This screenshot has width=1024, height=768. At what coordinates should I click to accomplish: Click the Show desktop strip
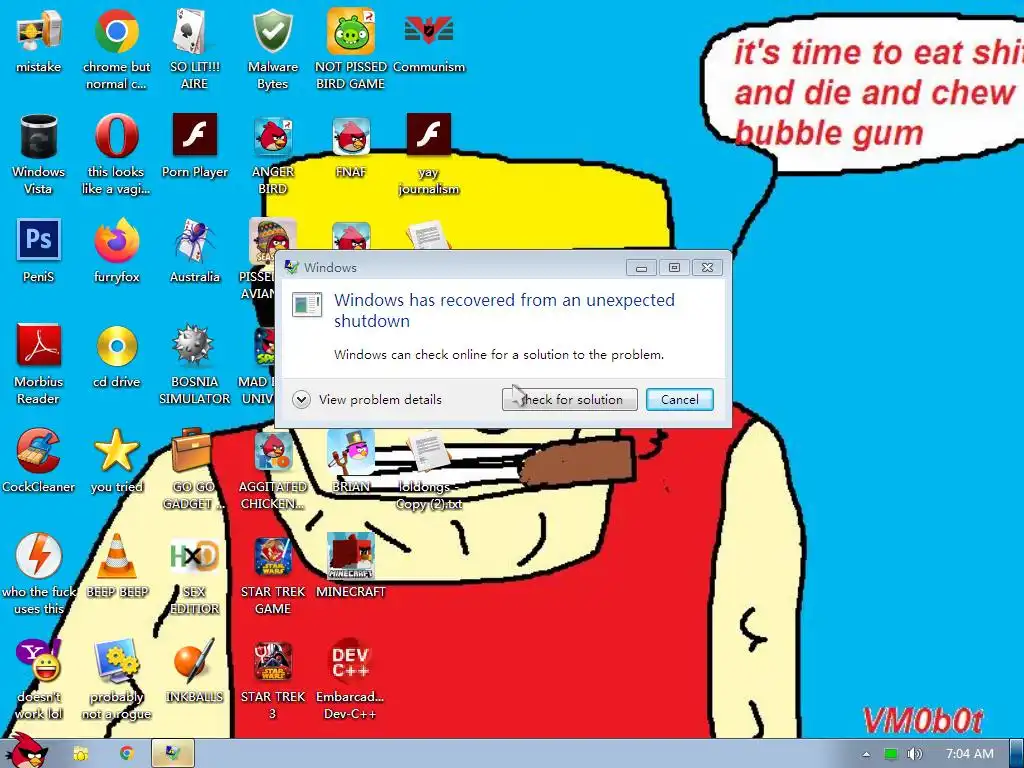1017,754
